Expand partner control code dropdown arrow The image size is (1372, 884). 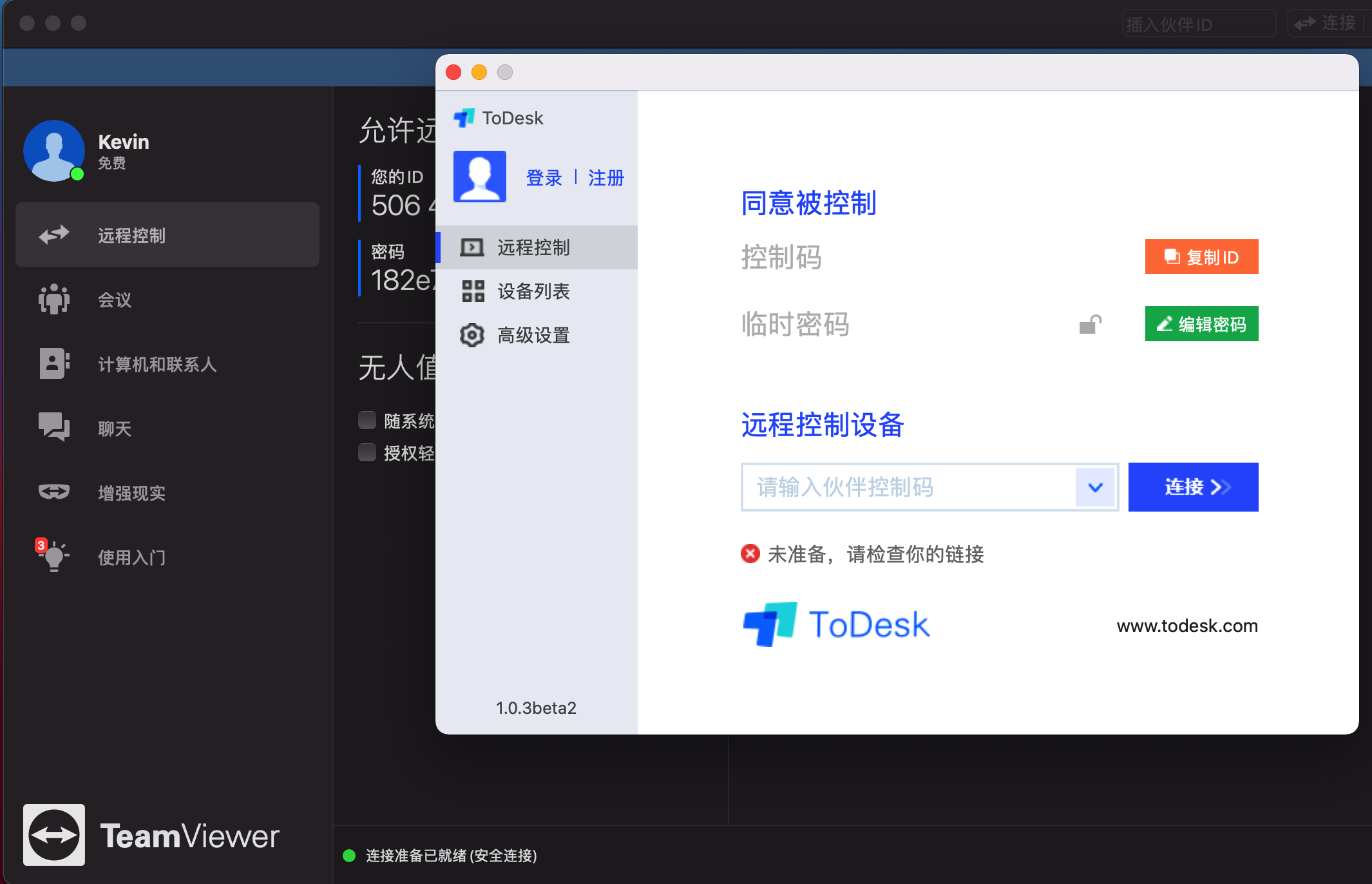click(1096, 487)
